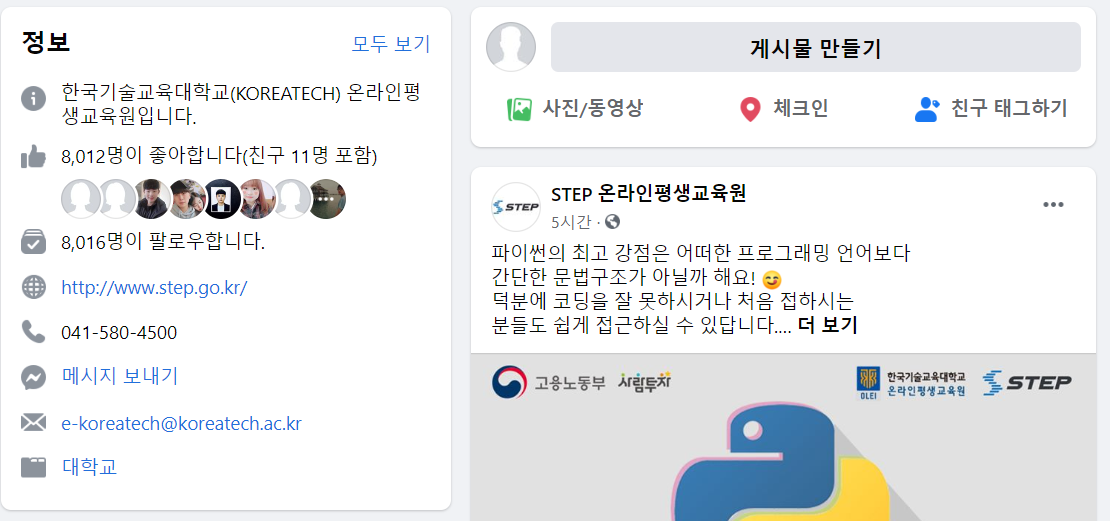This screenshot has height=521, width=1110.
Task: Click the phone number icon
Action: tap(33, 331)
